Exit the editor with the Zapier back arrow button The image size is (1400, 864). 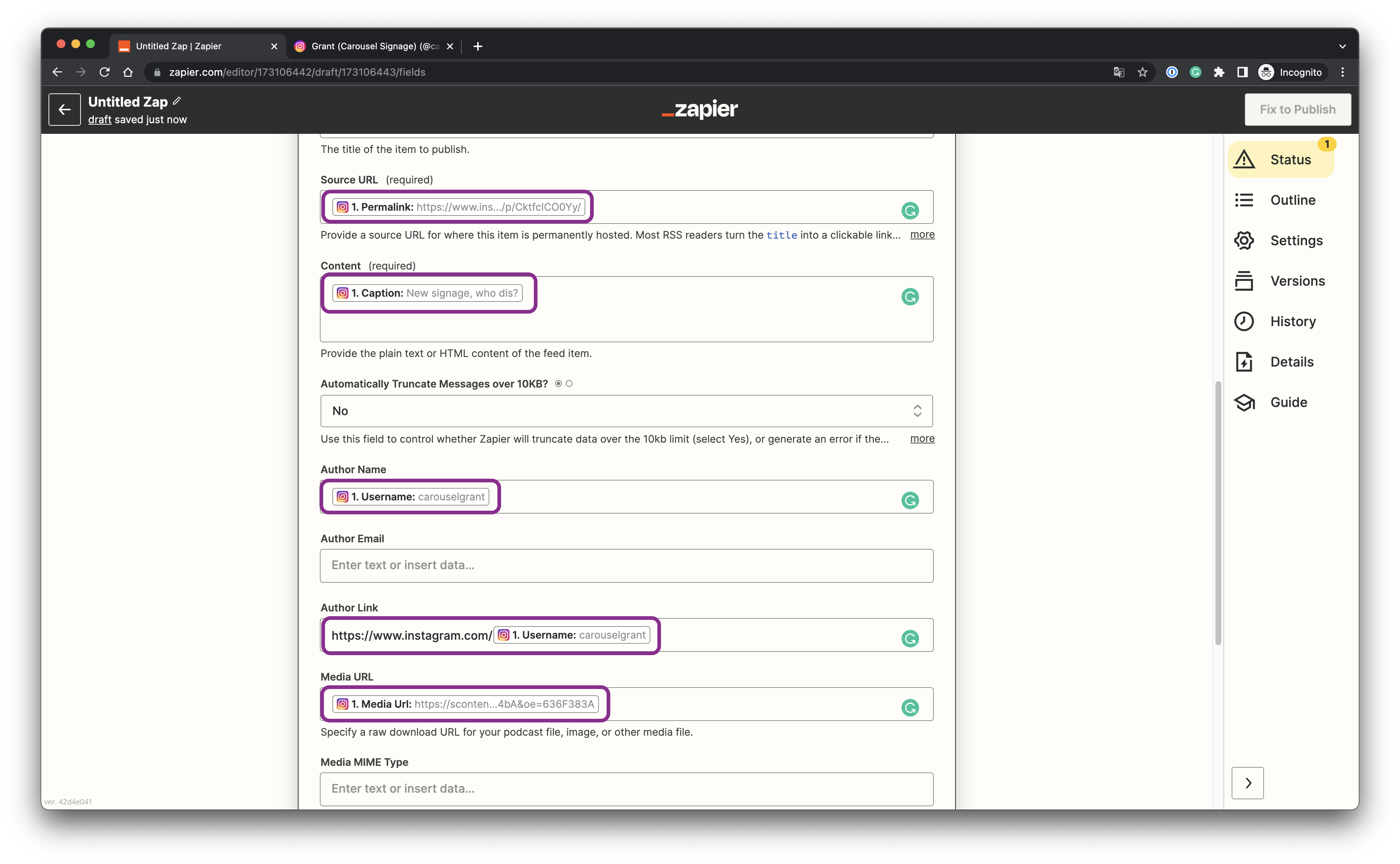(x=65, y=109)
